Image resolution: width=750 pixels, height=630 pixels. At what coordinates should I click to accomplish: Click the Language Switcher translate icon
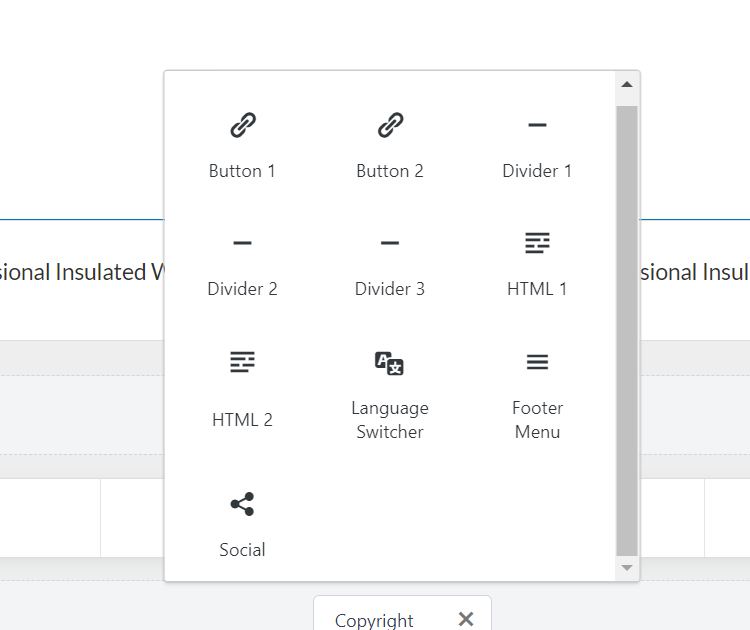tap(389, 362)
